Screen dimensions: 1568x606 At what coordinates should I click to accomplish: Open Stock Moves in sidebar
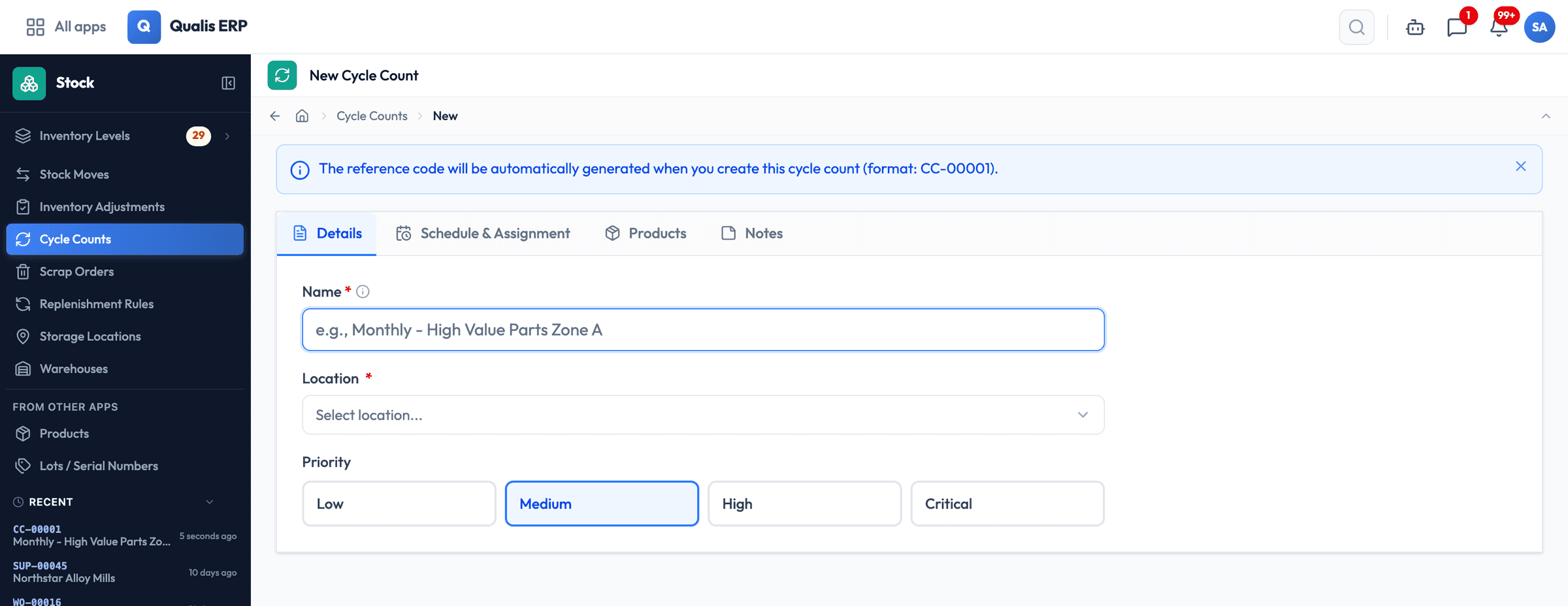pos(124,174)
